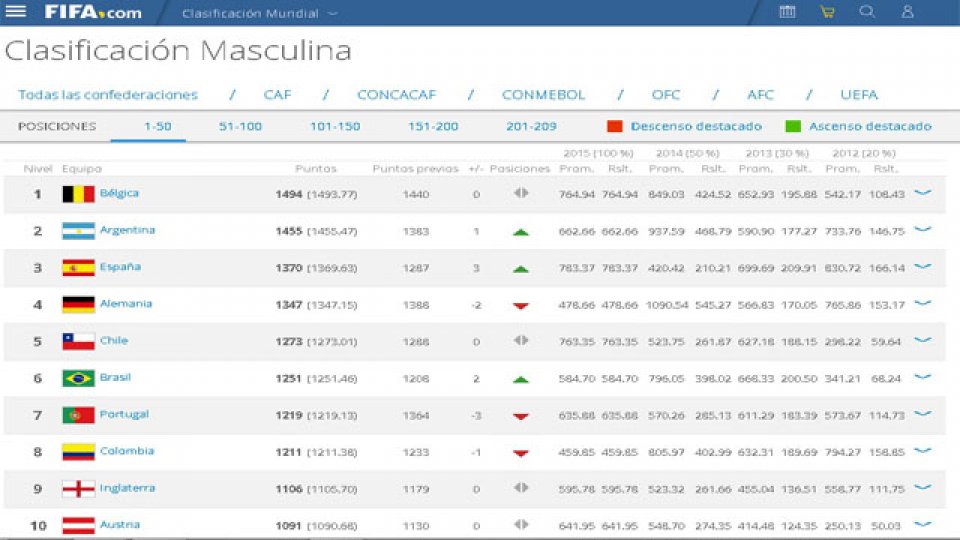Image resolution: width=960 pixels, height=540 pixels.
Task: Open the Argentina team link
Action: (x=127, y=230)
